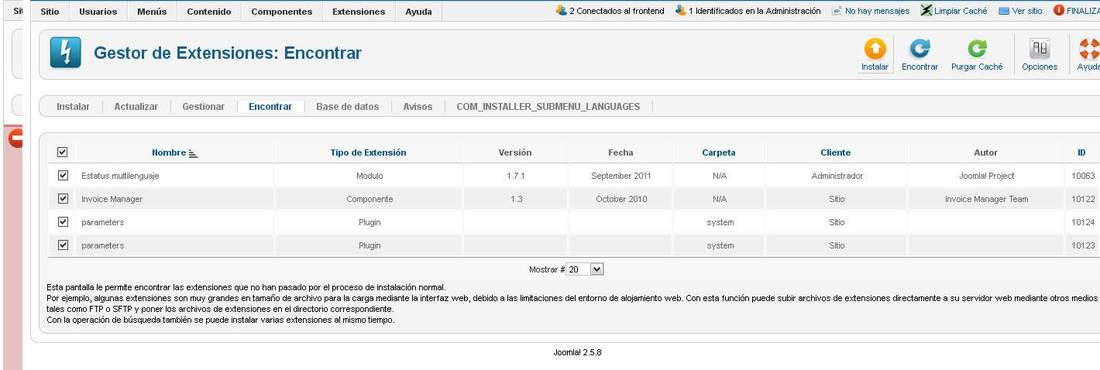This screenshot has width=1100, height=370.
Task: Click the Estatus multilenguaje name cell
Action: pyautogui.click(x=120, y=176)
